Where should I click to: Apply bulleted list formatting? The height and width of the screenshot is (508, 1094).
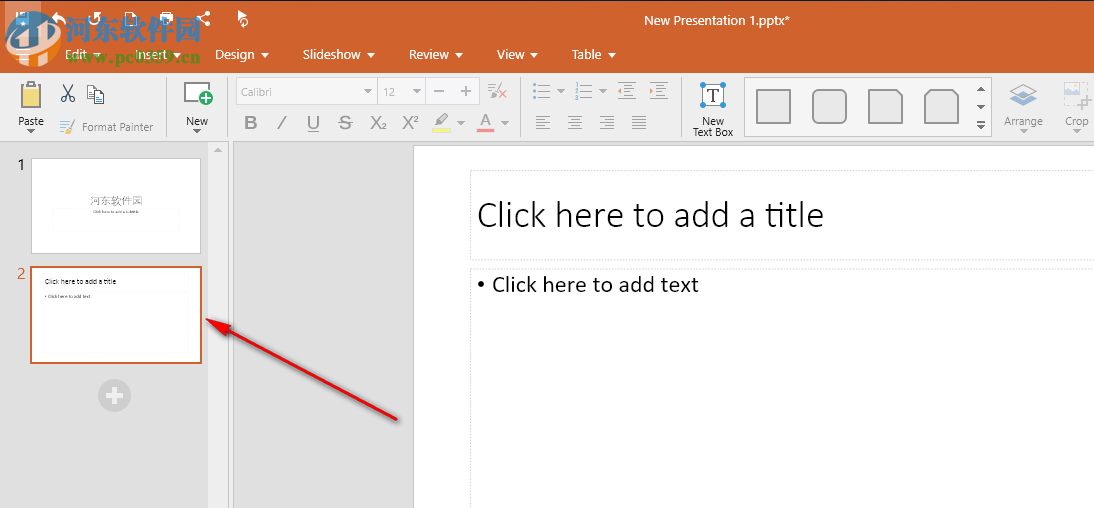click(x=541, y=91)
